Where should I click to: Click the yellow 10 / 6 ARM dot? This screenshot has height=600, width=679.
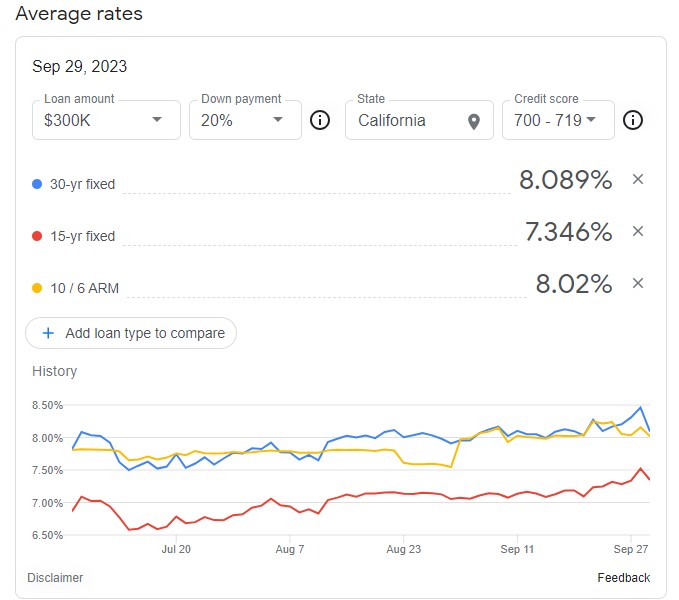pos(37,288)
